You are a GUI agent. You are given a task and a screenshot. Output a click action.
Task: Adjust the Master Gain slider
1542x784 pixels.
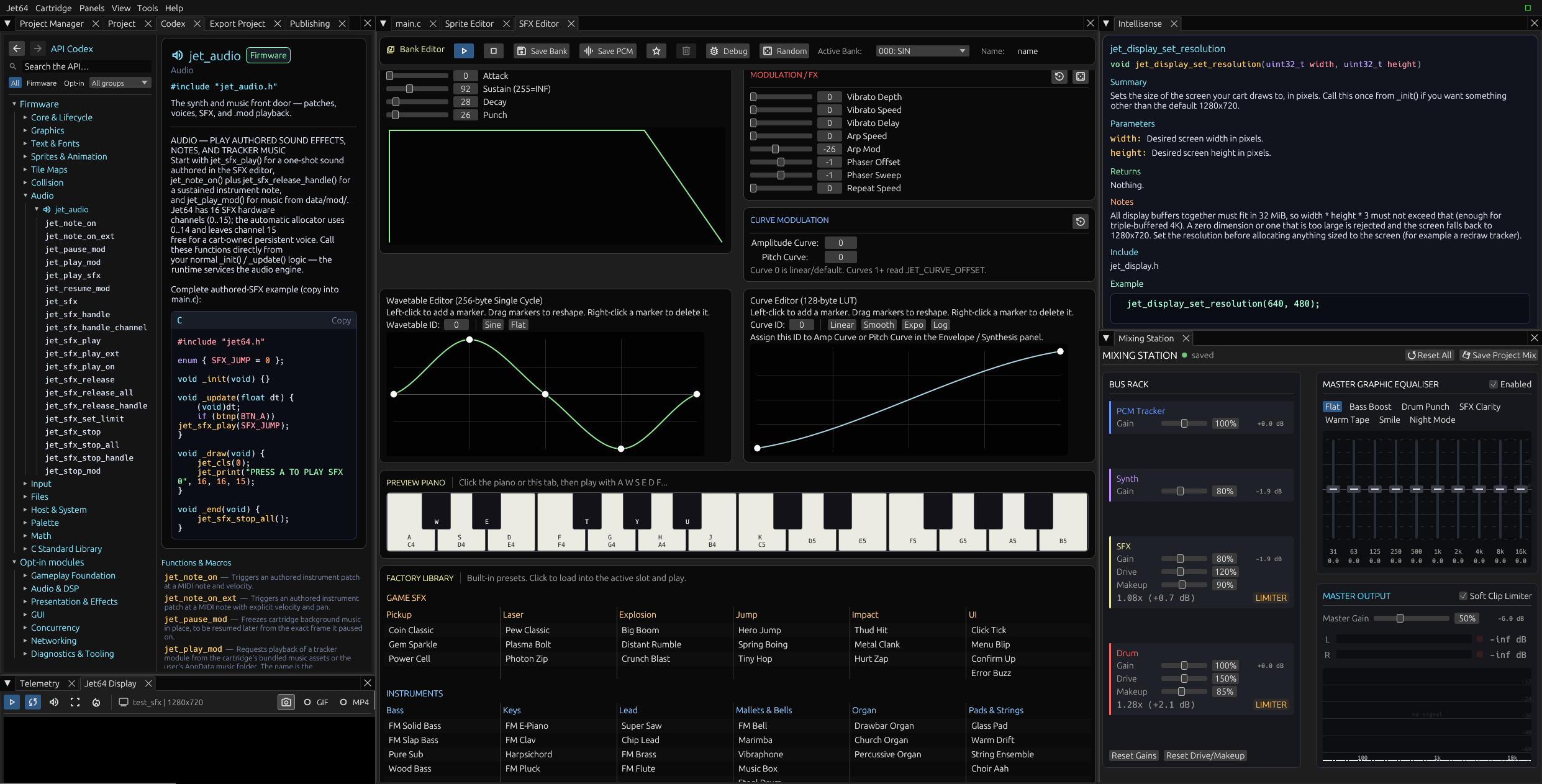tap(1412, 618)
